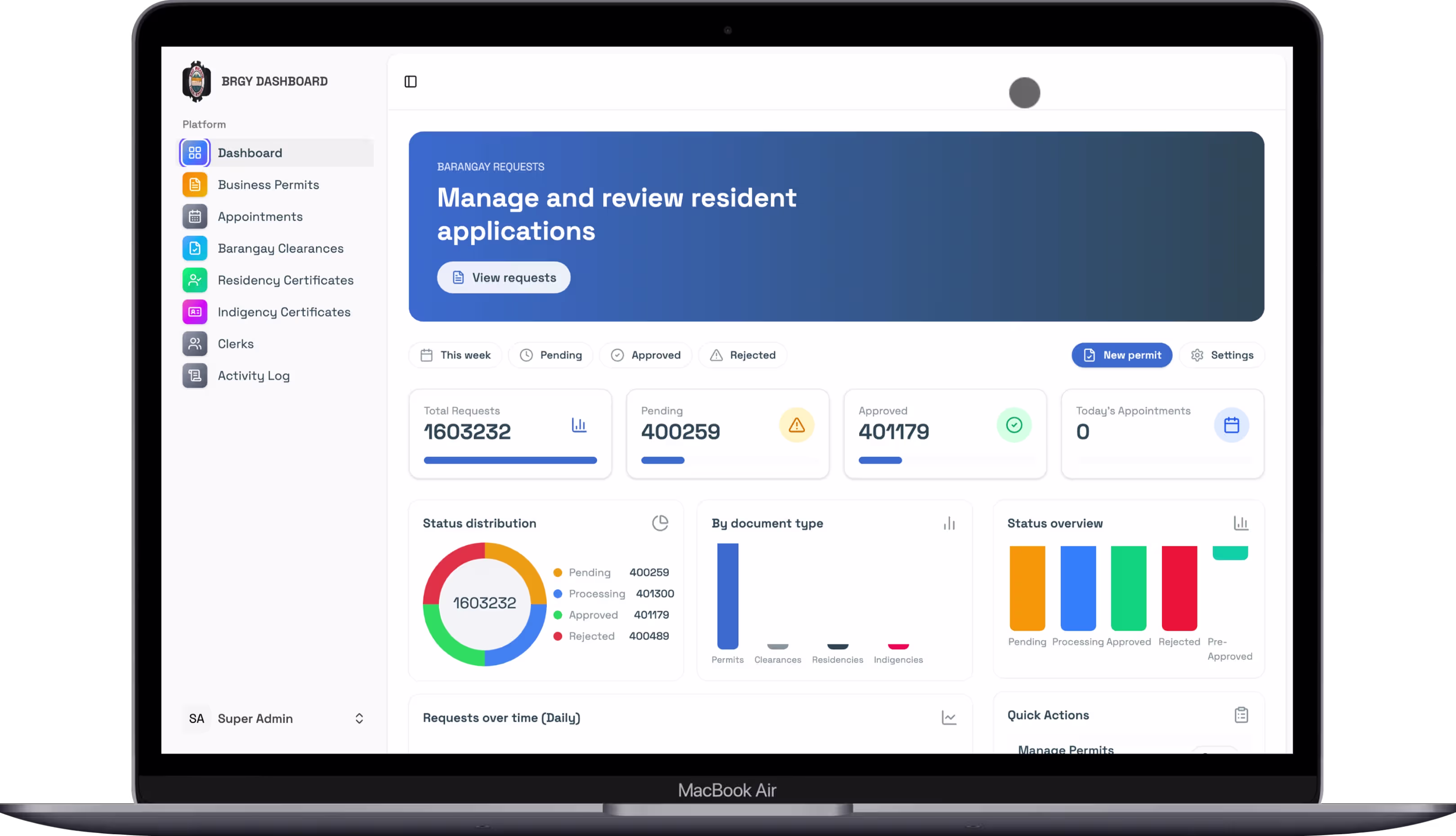Click the magenta Indigency Certificates icon
Viewport: 1456px width, 836px height.
click(195, 312)
